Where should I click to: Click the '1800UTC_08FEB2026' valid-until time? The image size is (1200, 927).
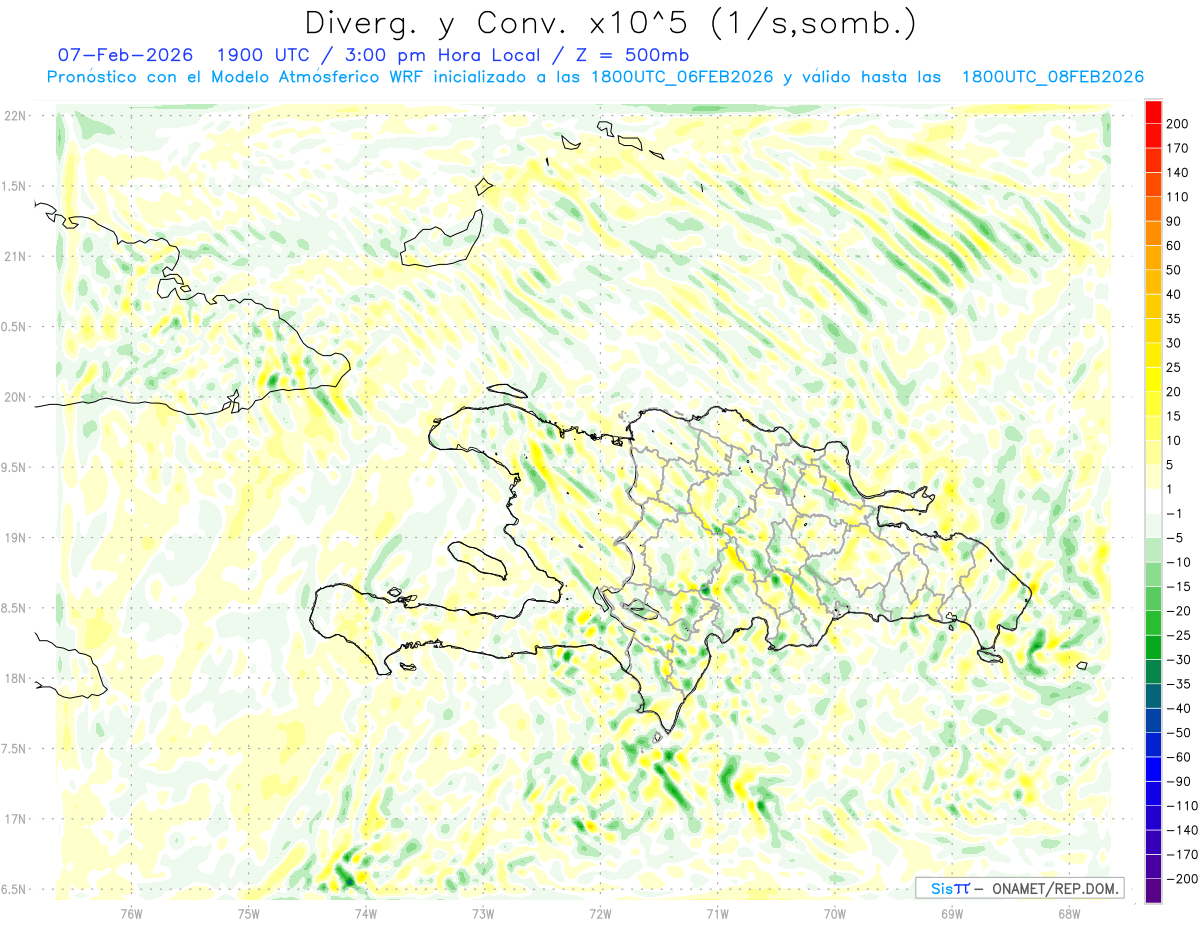point(1052,77)
